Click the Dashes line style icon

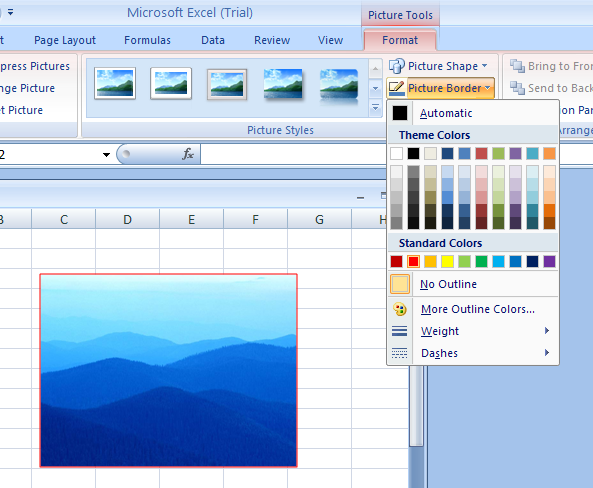click(x=400, y=353)
